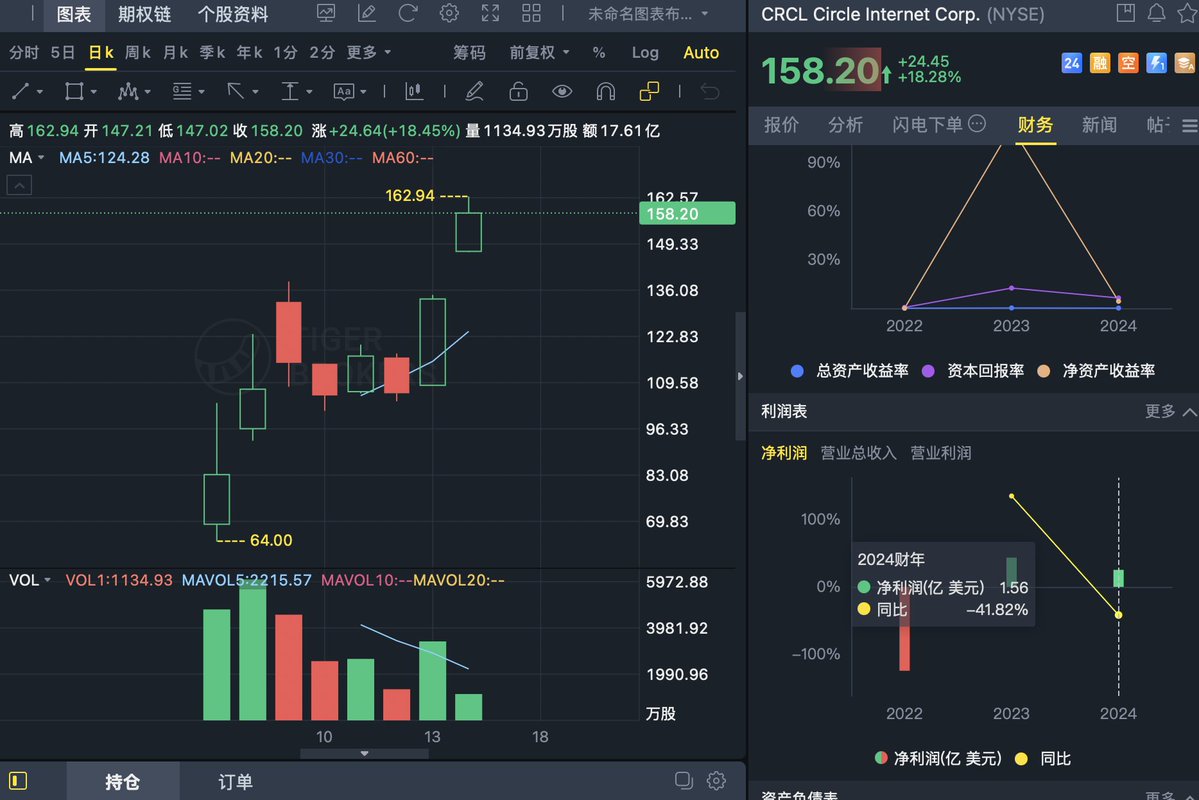The width and height of the screenshot is (1199, 800).
Task: Open the more options circle next to 闪电下单
Action: pos(977,124)
